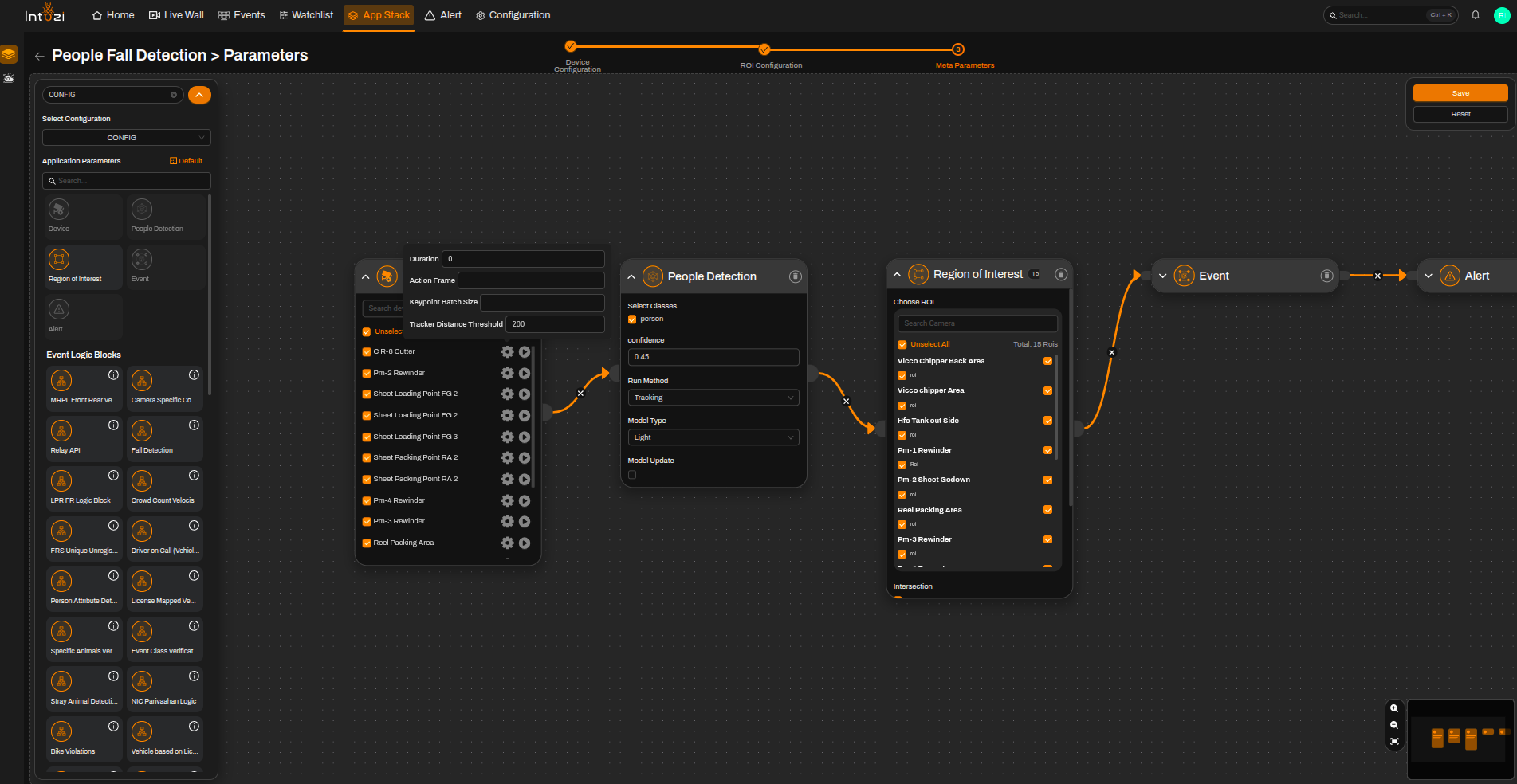This screenshot has height=784, width=1517.
Task: Click the App Stack layers sidebar icon
Action: 9,54
